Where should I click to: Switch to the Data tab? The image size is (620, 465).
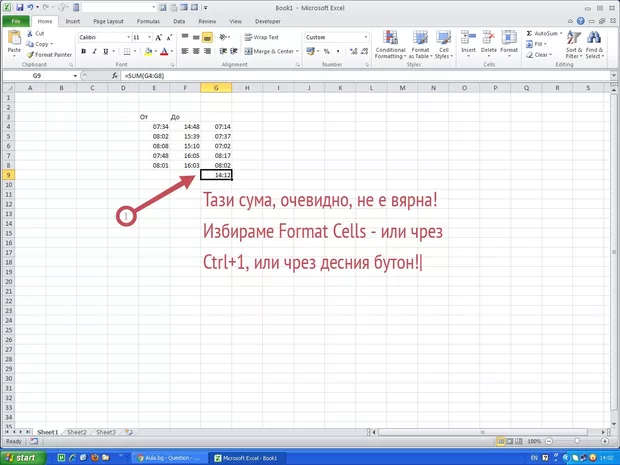pos(179,21)
